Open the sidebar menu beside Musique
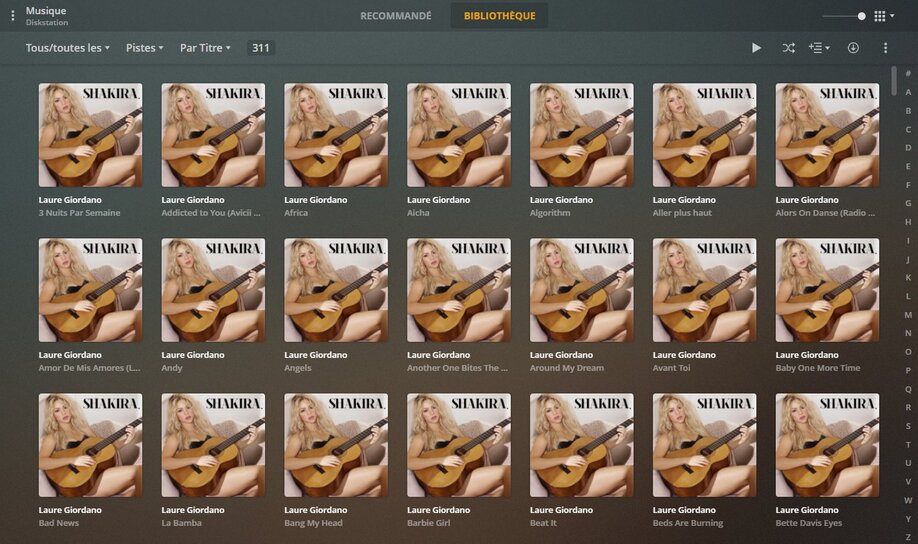The width and height of the screenshot is (918, 544). 12,16
